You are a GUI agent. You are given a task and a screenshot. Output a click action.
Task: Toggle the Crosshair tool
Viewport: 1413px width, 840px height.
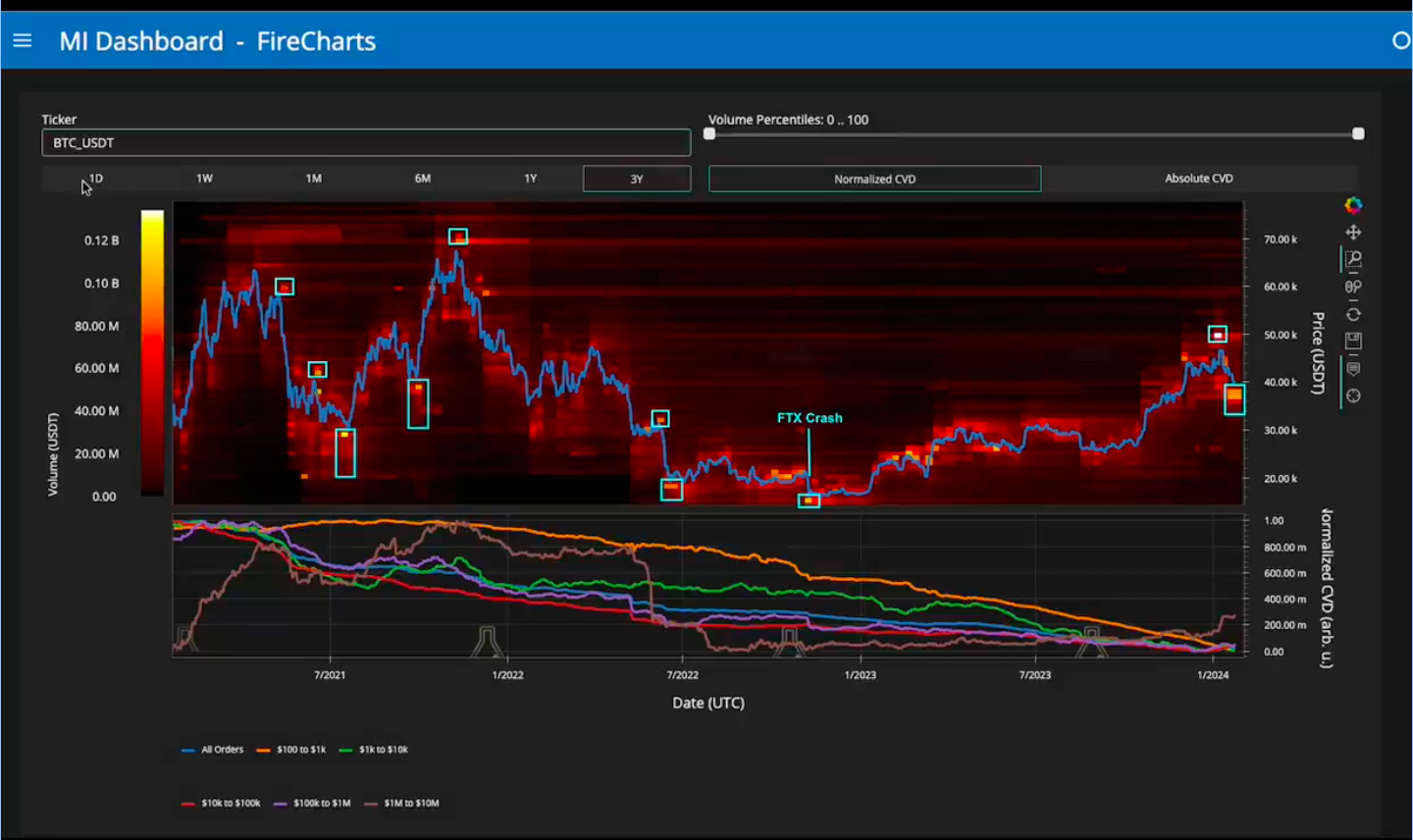click(1353, 396)
